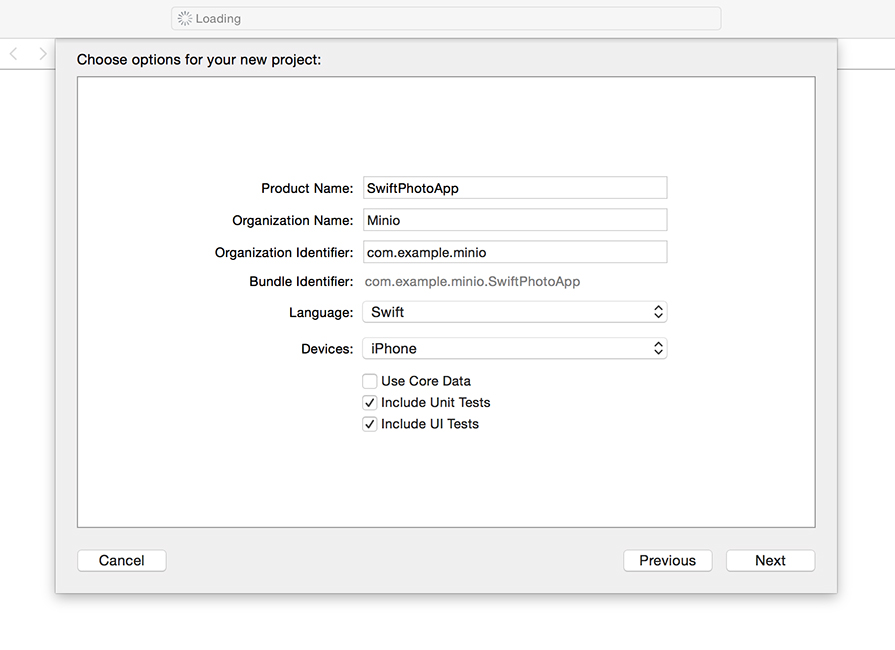Disable Include UI Tests option

(370, 424)
